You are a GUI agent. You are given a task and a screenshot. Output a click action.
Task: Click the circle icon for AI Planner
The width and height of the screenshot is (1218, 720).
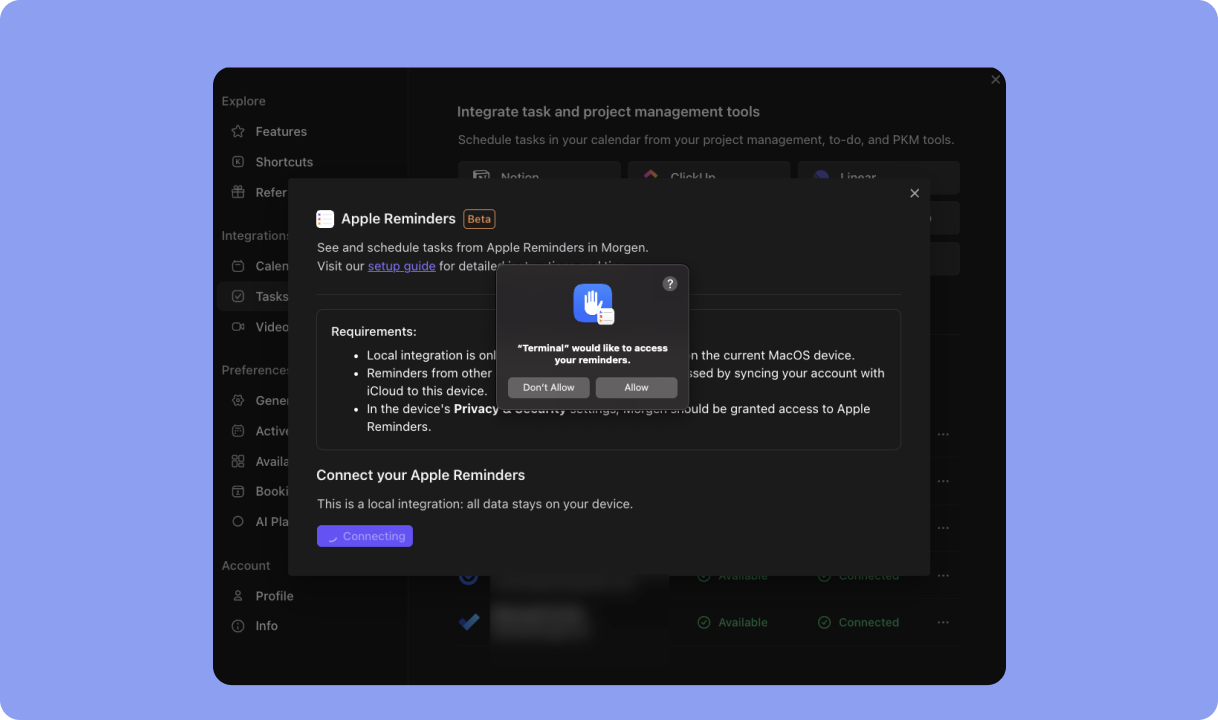point(238,521)
